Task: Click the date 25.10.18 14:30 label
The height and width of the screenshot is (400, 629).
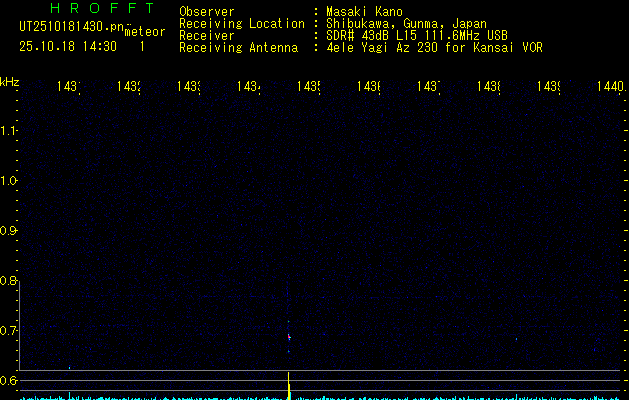Action: (x=68, y=46)
